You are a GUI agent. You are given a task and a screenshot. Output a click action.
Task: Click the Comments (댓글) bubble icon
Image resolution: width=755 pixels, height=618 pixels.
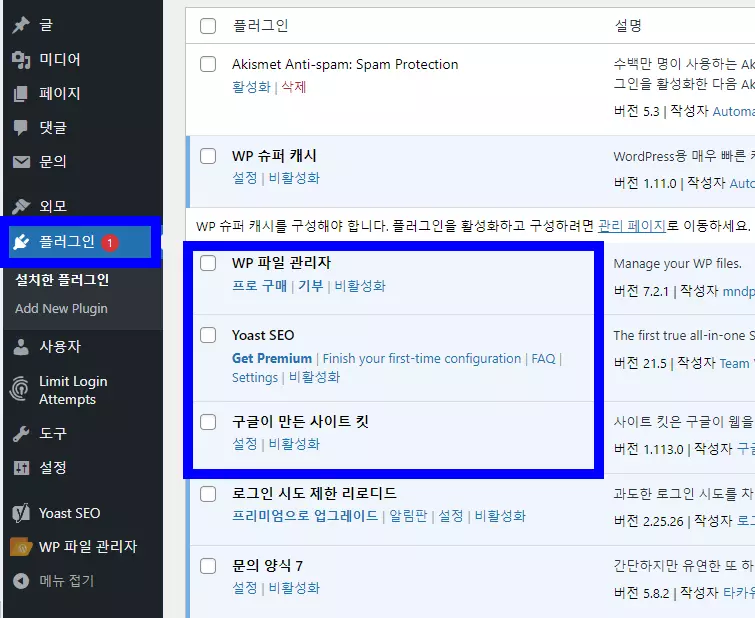tap(21, 128)
